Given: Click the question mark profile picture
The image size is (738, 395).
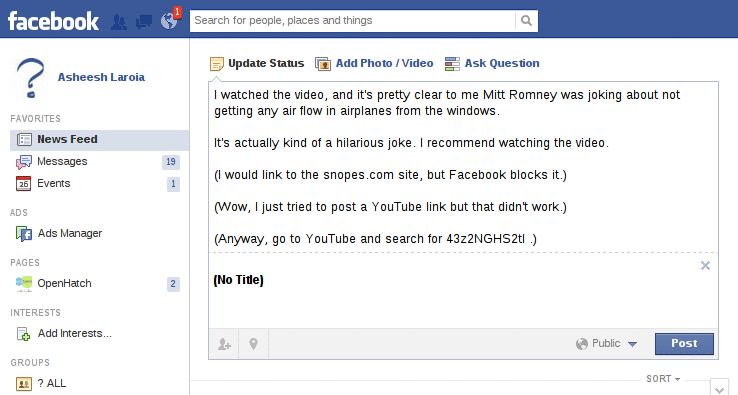Looking at the screenshot, I should (x=30, y=78).
